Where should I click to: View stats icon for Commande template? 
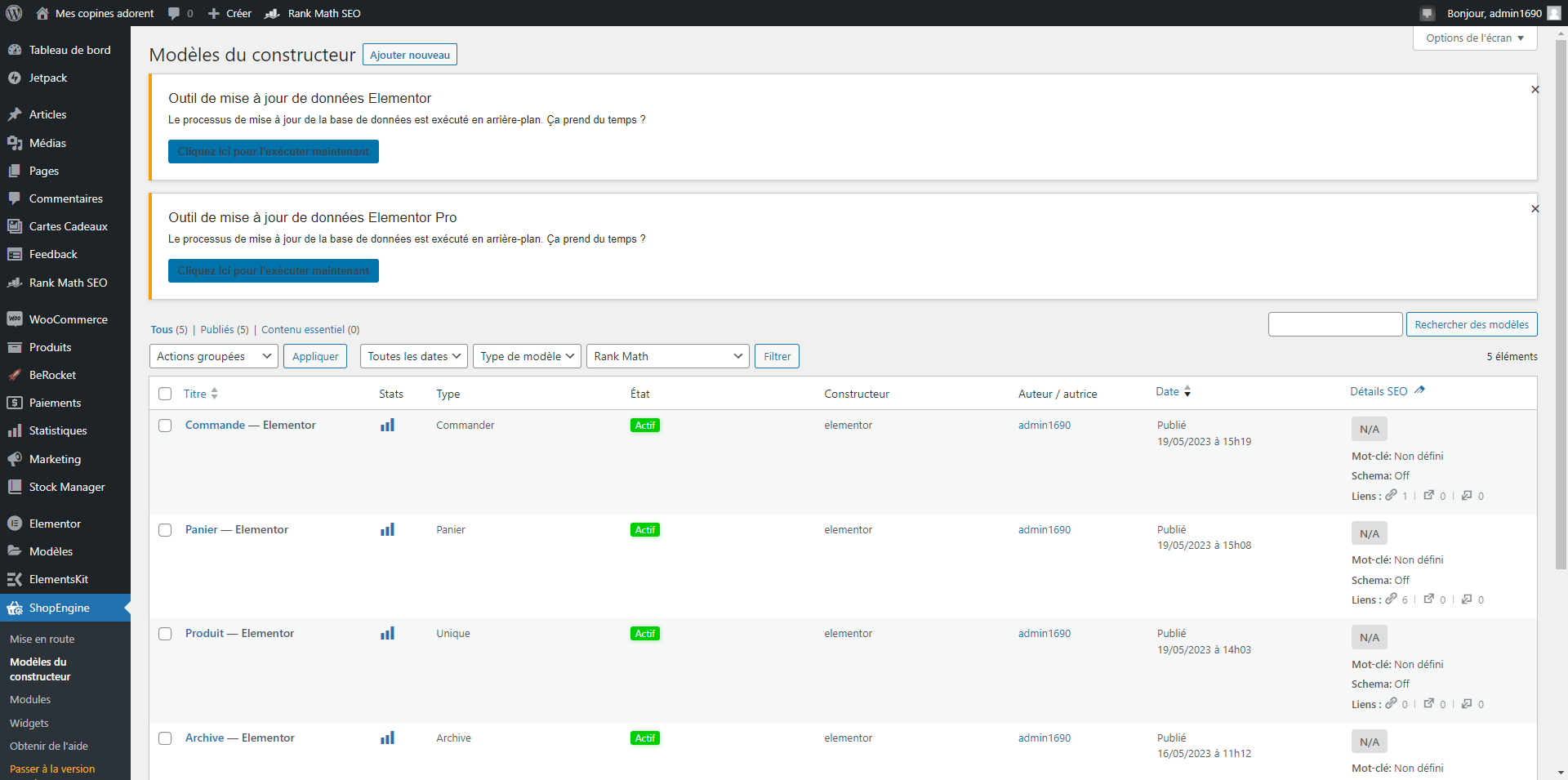tap(387, 425)
